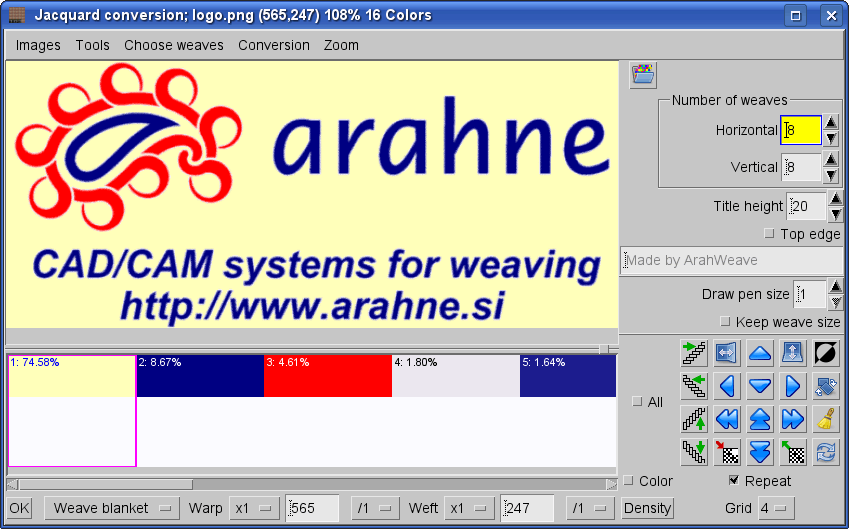Image resolution: width=849 pixels, height=529 pixels.
Task: Uncheck the Repeat checkbox
Action: click(x=734, y=480)
